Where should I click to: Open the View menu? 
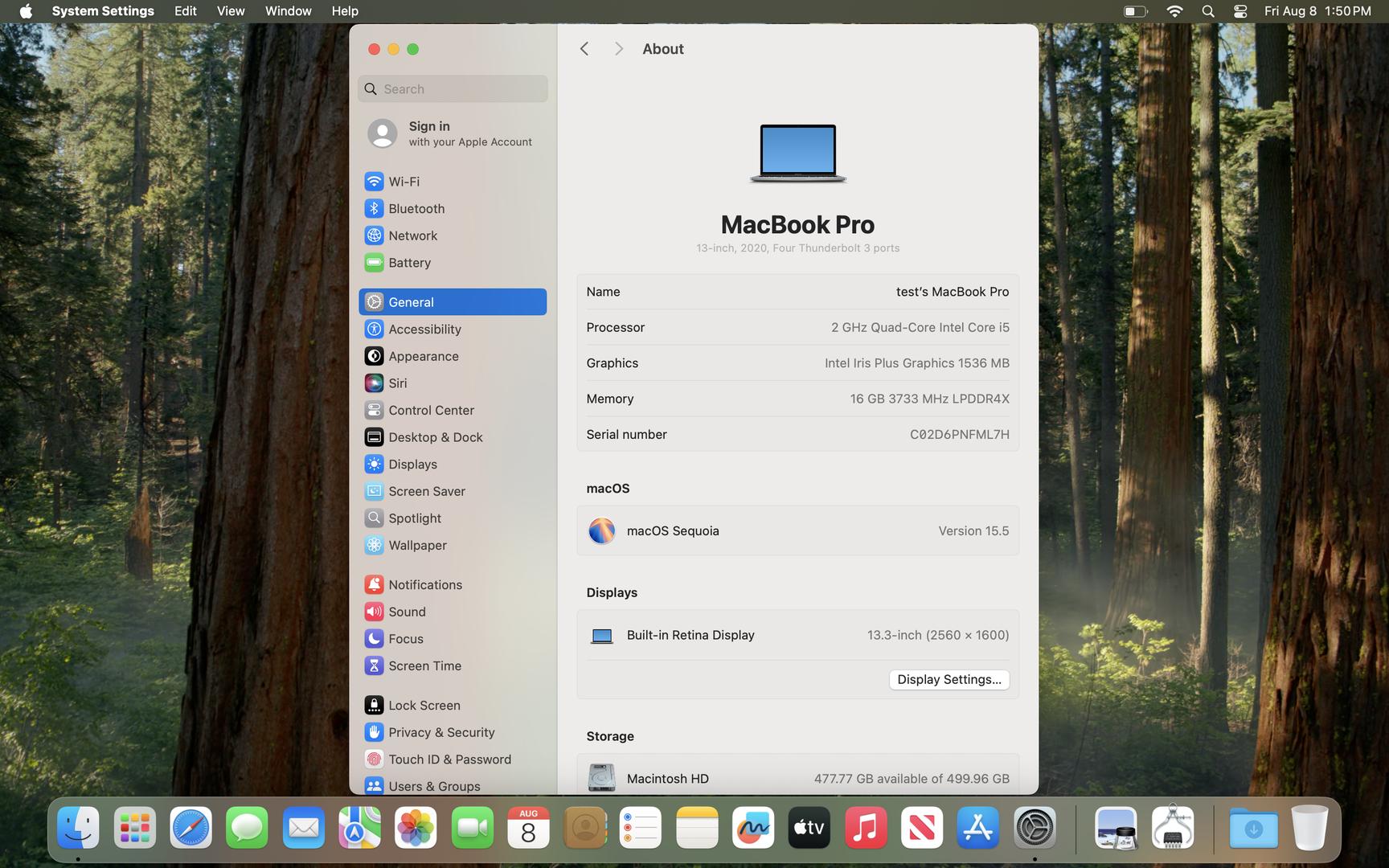pos(231,11)
